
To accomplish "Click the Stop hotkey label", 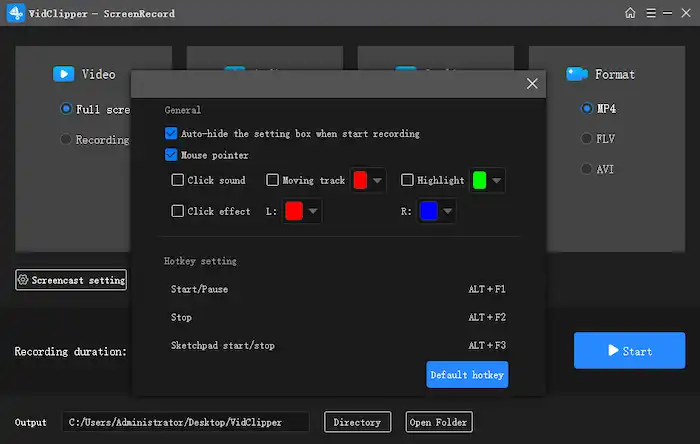I will click(x=181, y=317).
